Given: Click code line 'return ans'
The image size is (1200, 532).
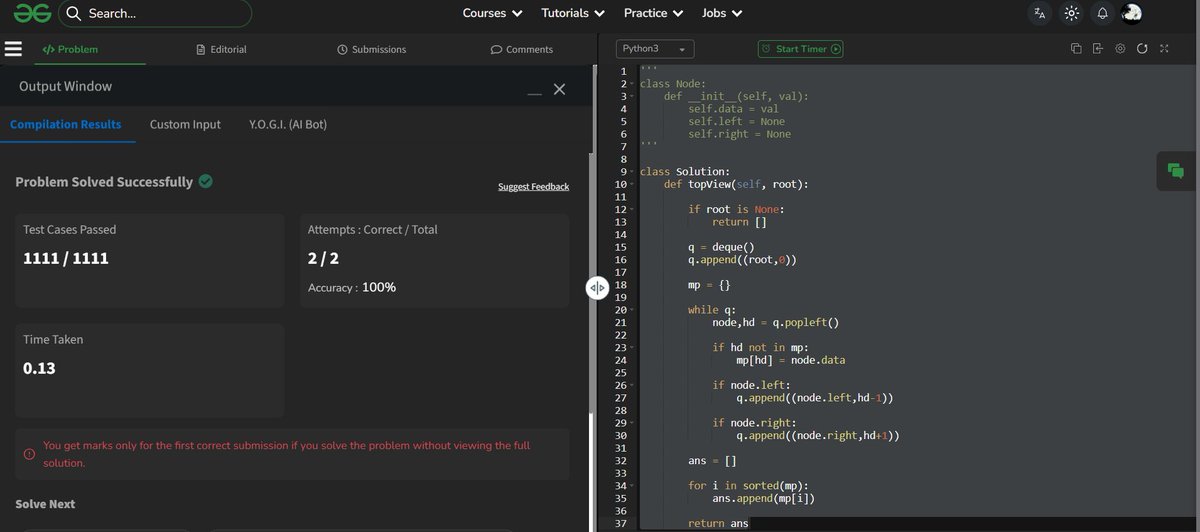Looking at the screenshot, I should (x=718, y=523).
